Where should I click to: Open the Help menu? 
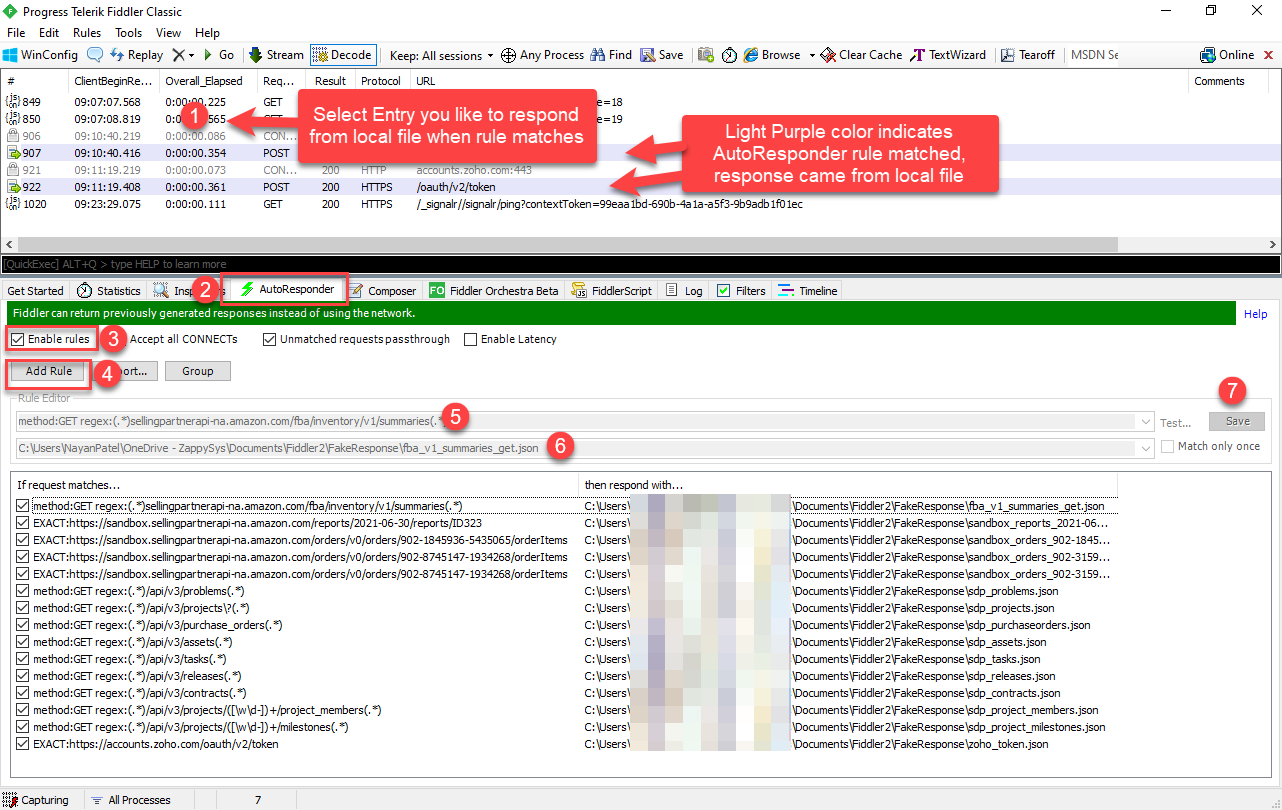click(207, 33)
